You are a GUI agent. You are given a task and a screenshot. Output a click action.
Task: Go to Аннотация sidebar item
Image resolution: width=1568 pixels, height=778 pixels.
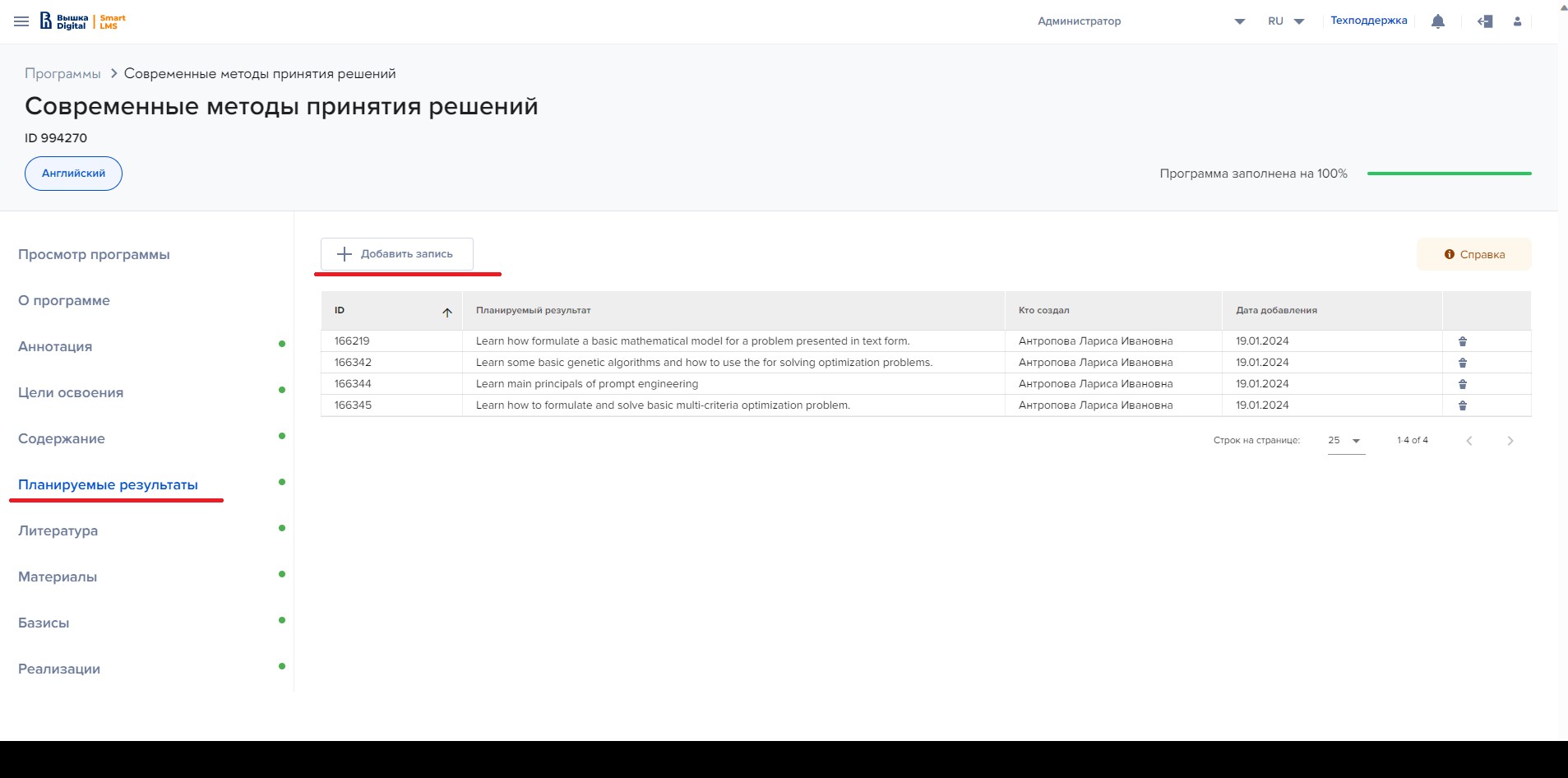click(x=55, y=346)
